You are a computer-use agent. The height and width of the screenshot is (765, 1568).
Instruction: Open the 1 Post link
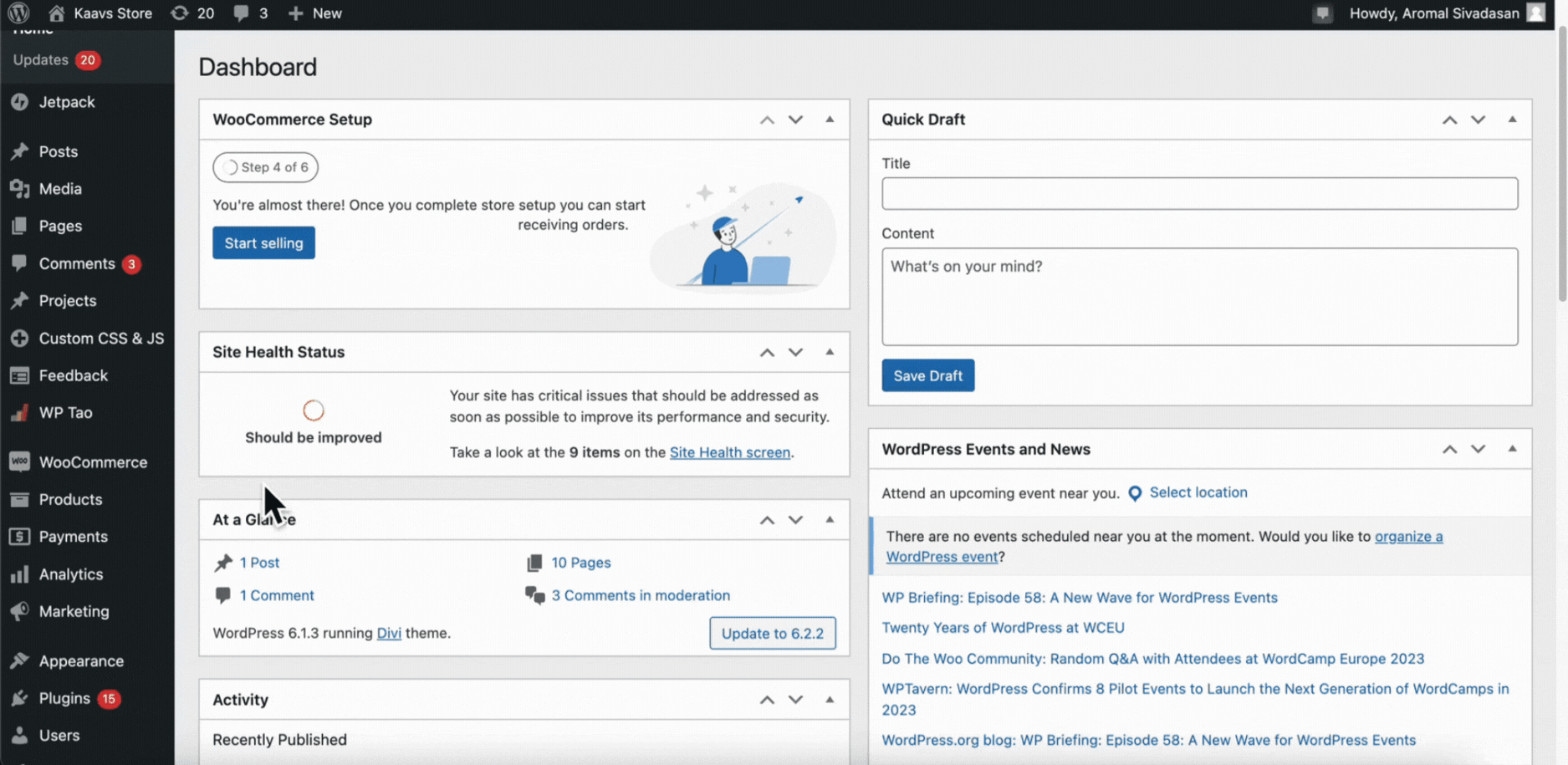[259, 563]
